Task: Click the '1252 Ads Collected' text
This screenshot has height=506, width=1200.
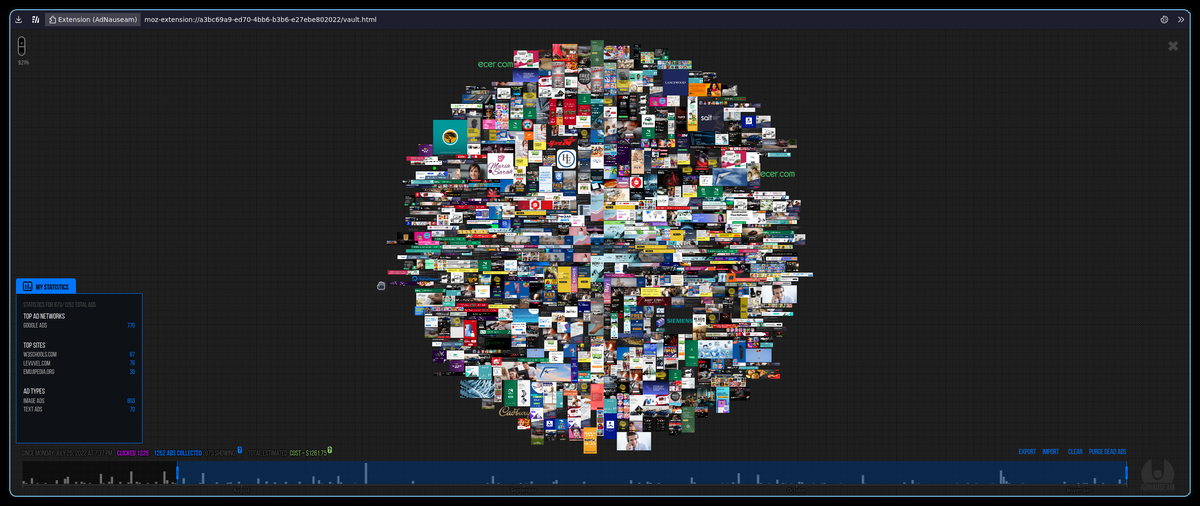Action: pos(178,452)
